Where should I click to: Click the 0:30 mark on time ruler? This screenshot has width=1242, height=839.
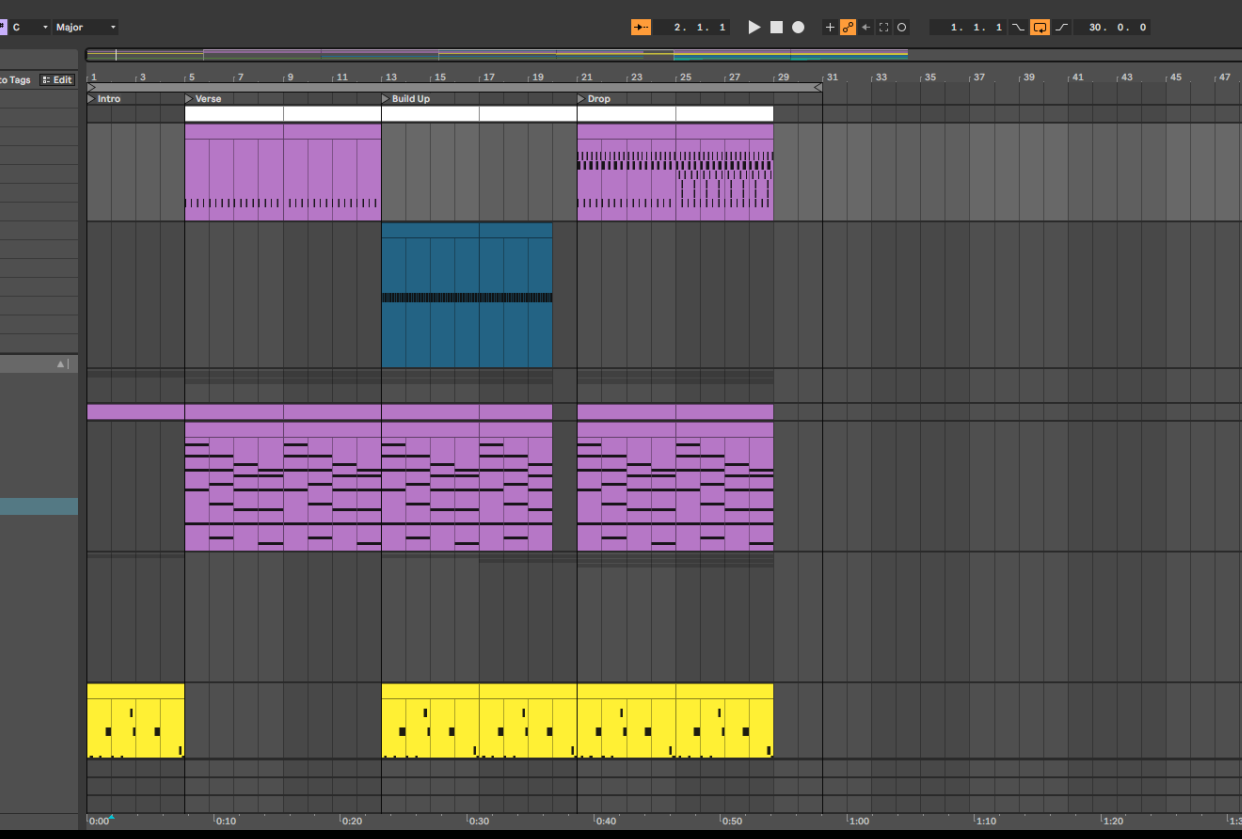[x=479, y=821]
